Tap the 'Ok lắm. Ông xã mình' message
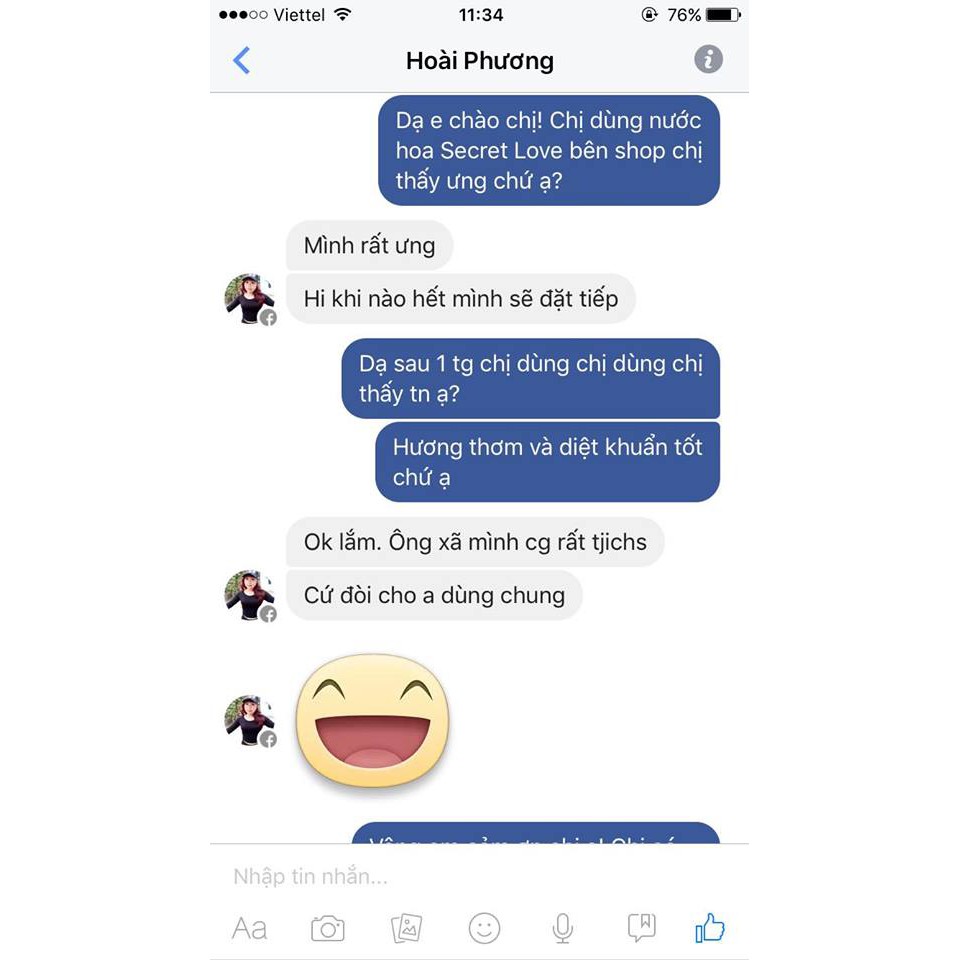The height and width of the screenshot is (960, 960). click(x=475, y=542)
